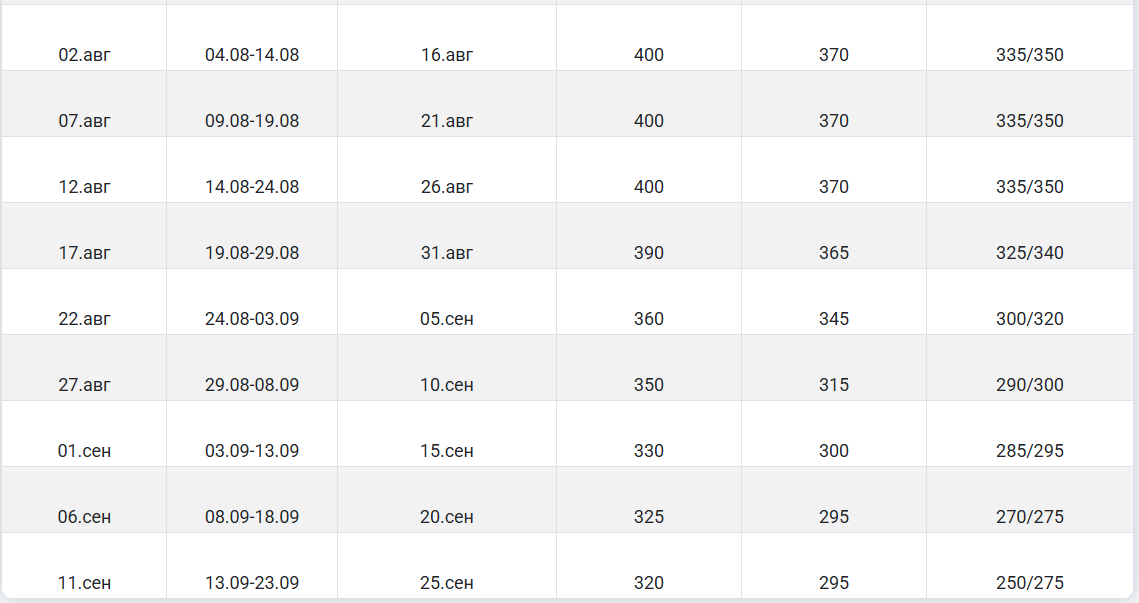
Task: Click the 27.авг date cell
Action: pos(84,385)
